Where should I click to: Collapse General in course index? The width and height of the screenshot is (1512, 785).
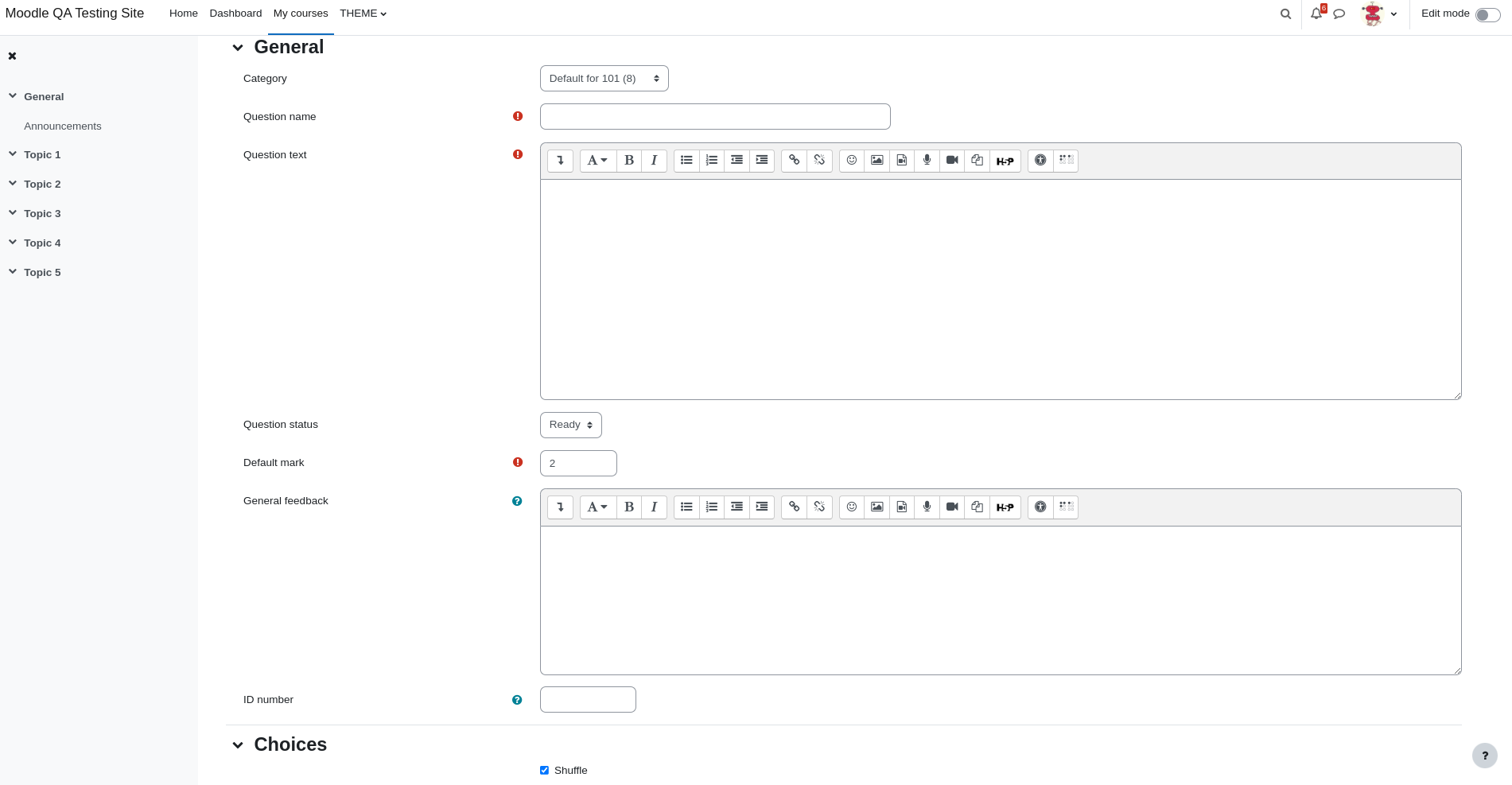[x=13, y=95]
